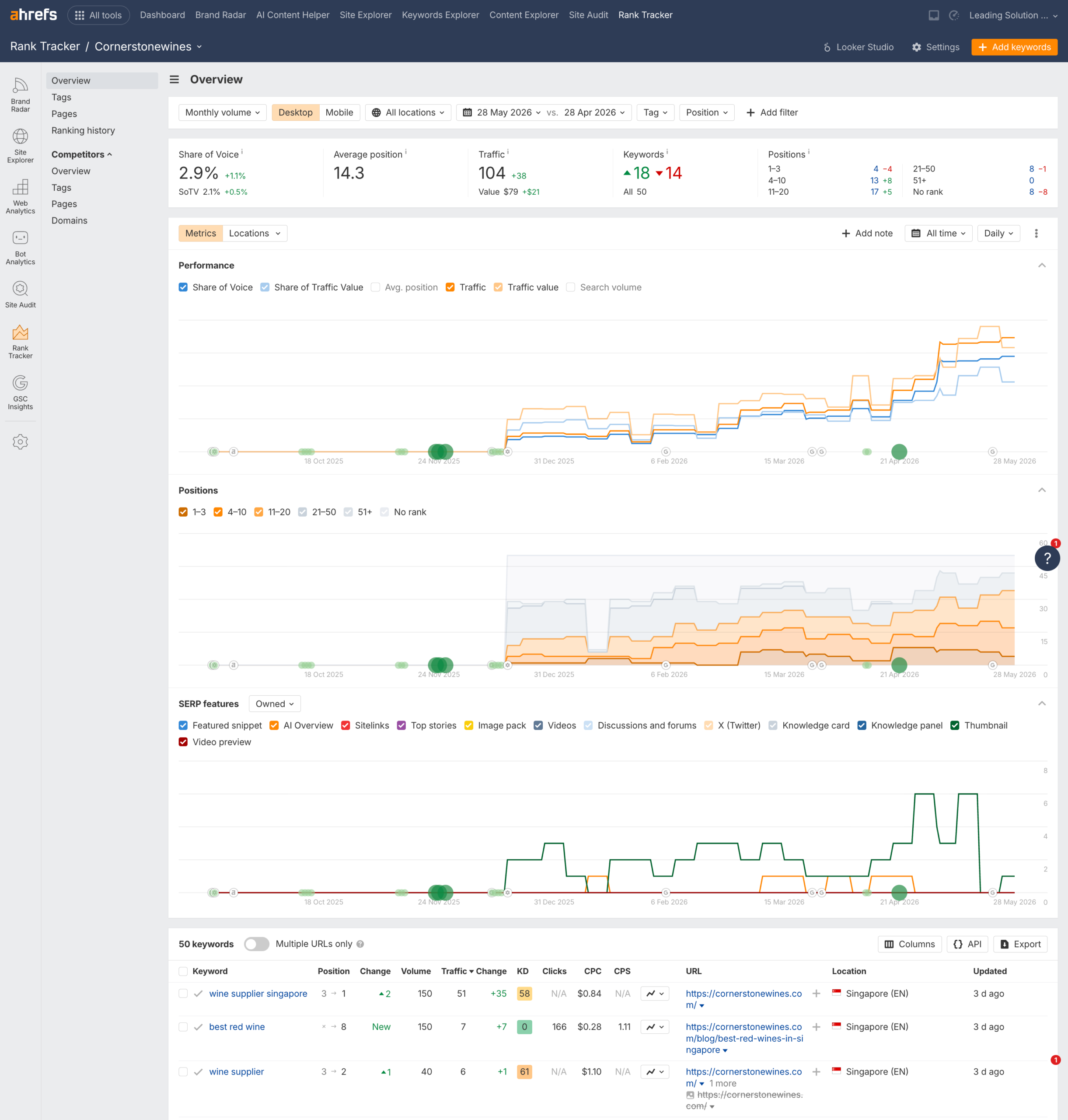1068x1120 pixels.
Task: Click the sidebar settings gear icon
Action: (x=20, y=442)
